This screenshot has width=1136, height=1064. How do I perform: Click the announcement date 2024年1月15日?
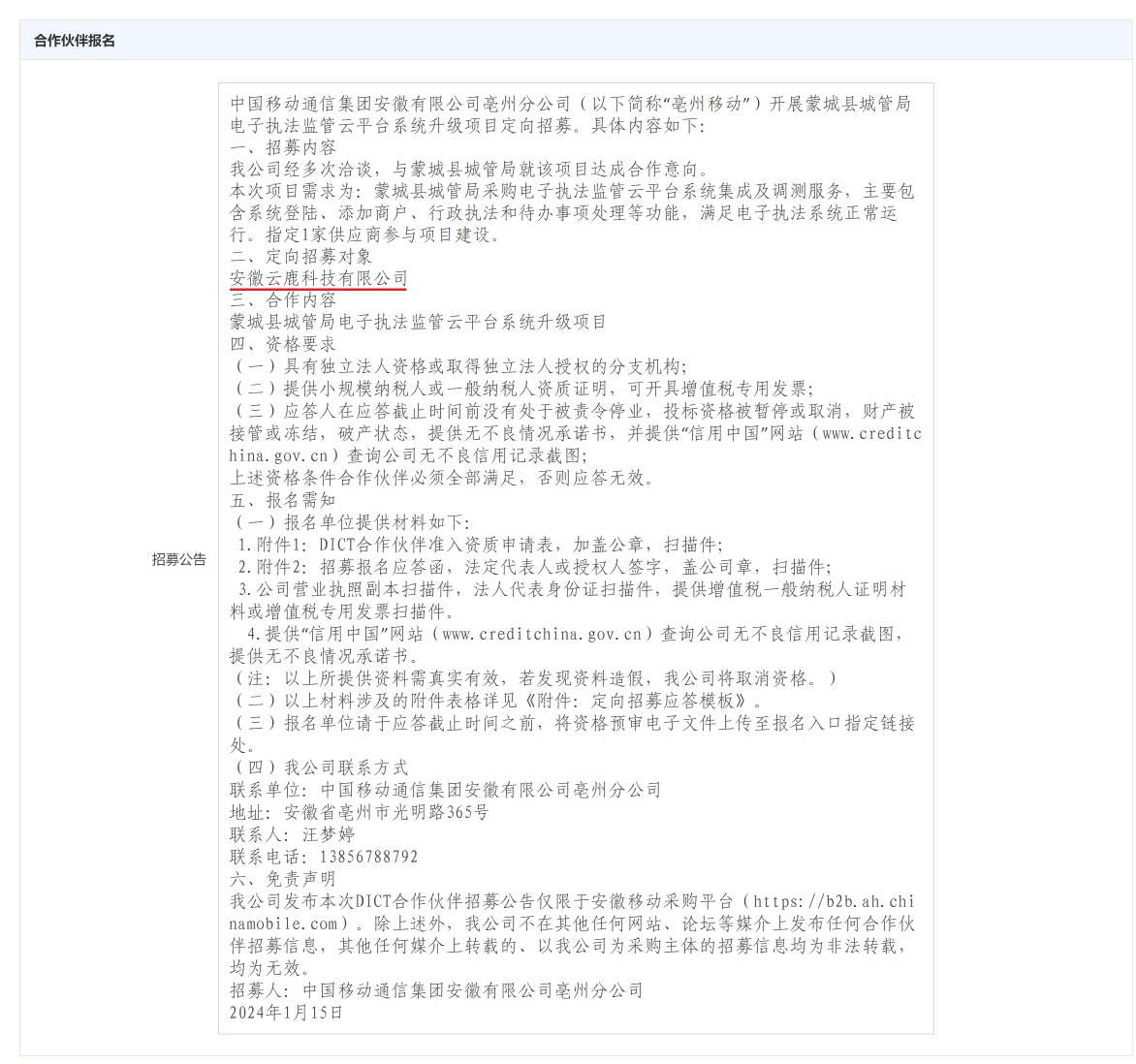point(287,1012)
